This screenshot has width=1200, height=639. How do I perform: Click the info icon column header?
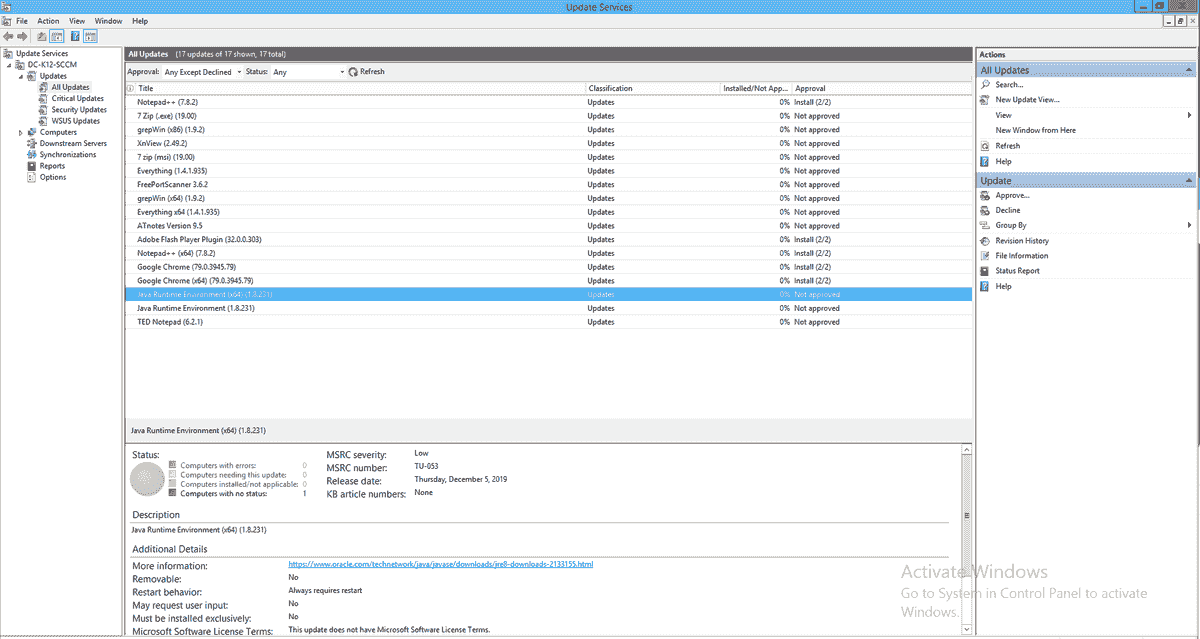coord(130,88)
